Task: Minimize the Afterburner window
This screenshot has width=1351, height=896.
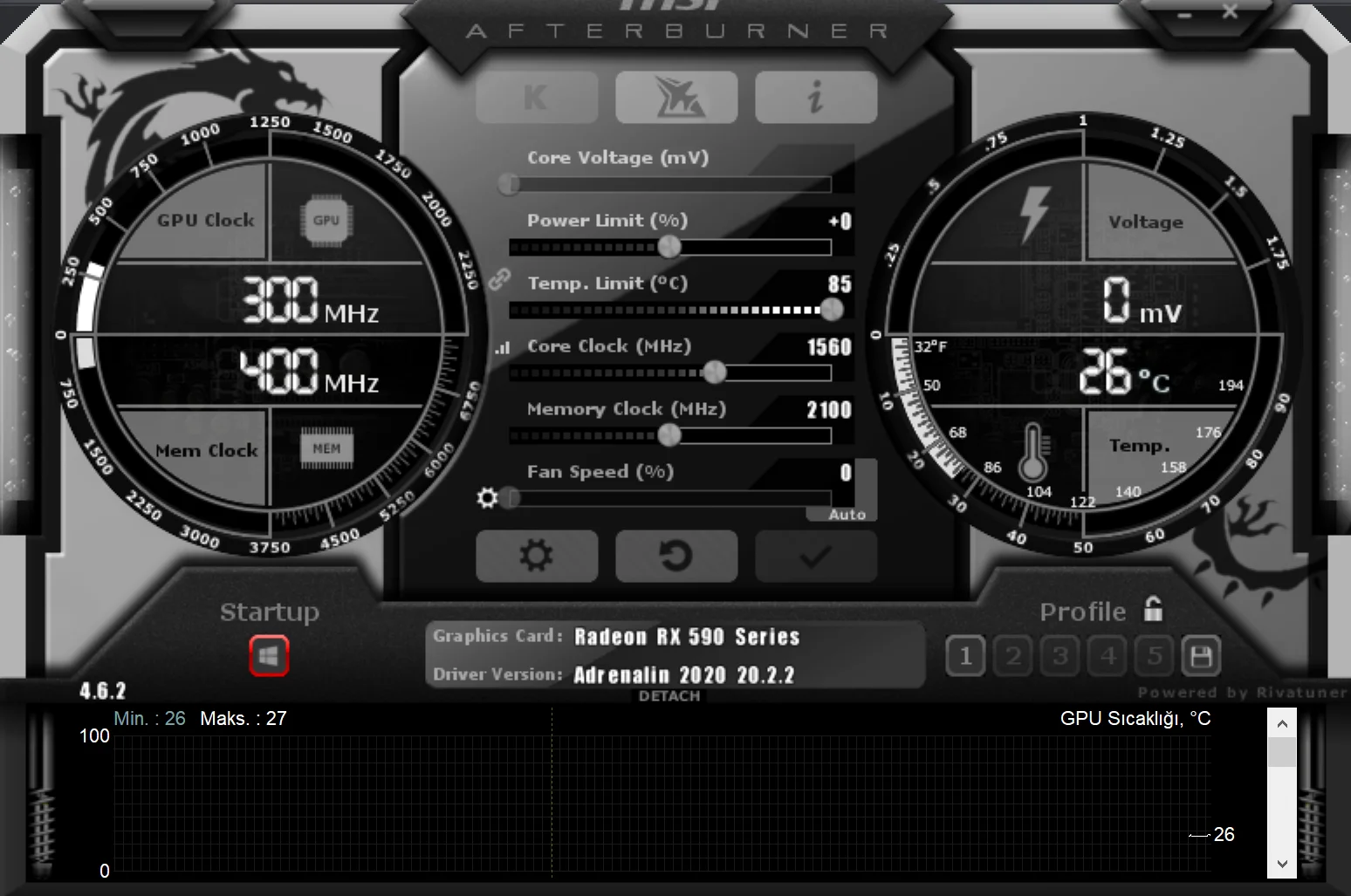Action: [1186, 14]
